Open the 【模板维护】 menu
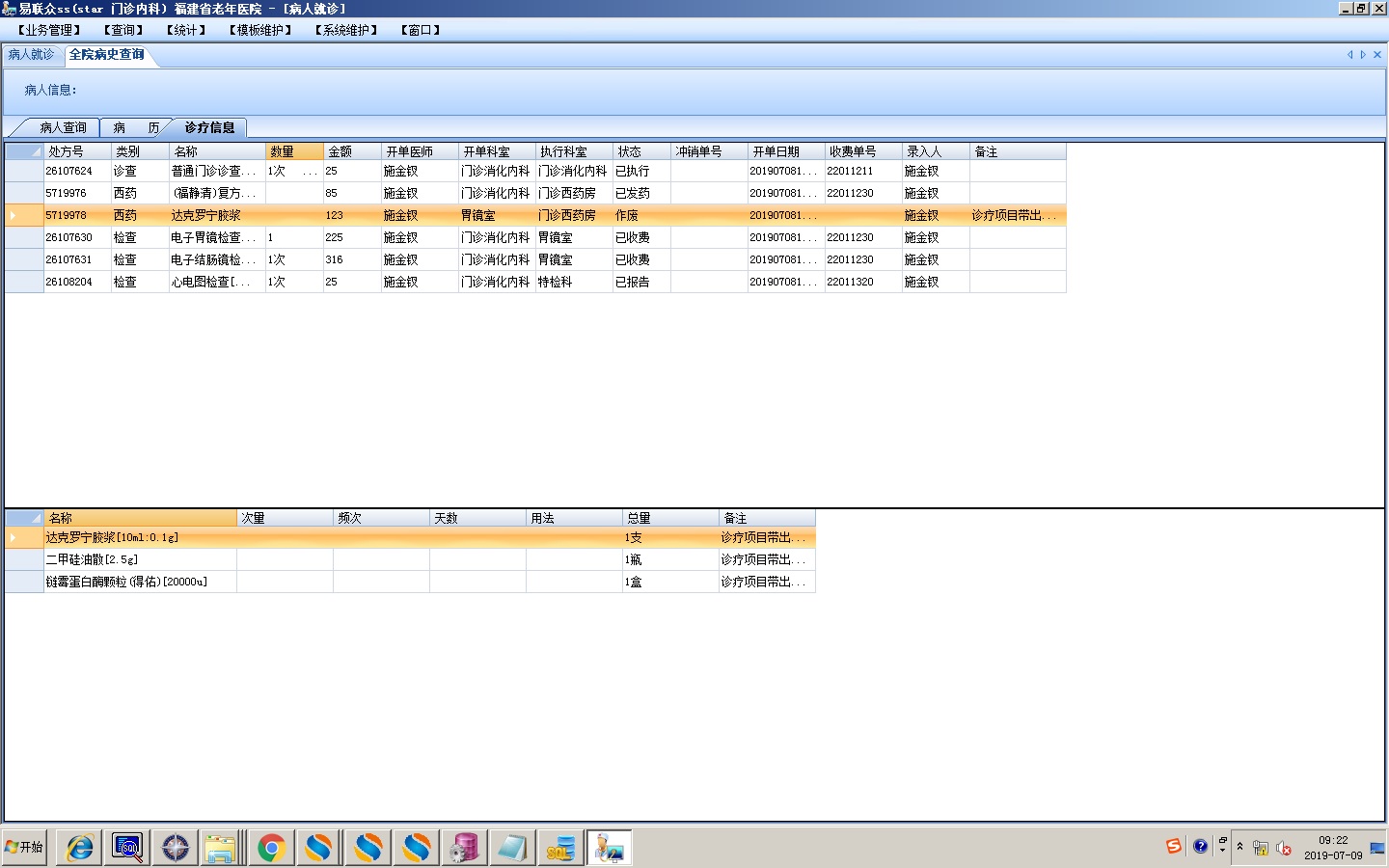This screenshot has width=1389, height=868. pyautogui.click(x=260, y=30)
